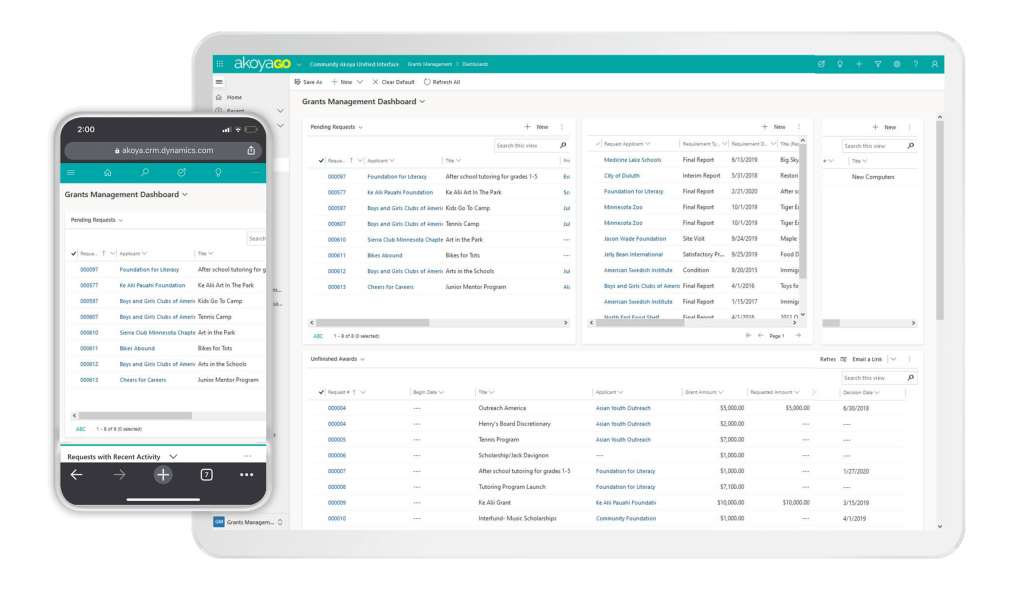Click search magnifier in Unfinished Awards view
1024x591 pixels.
click(x=910, y=377)
